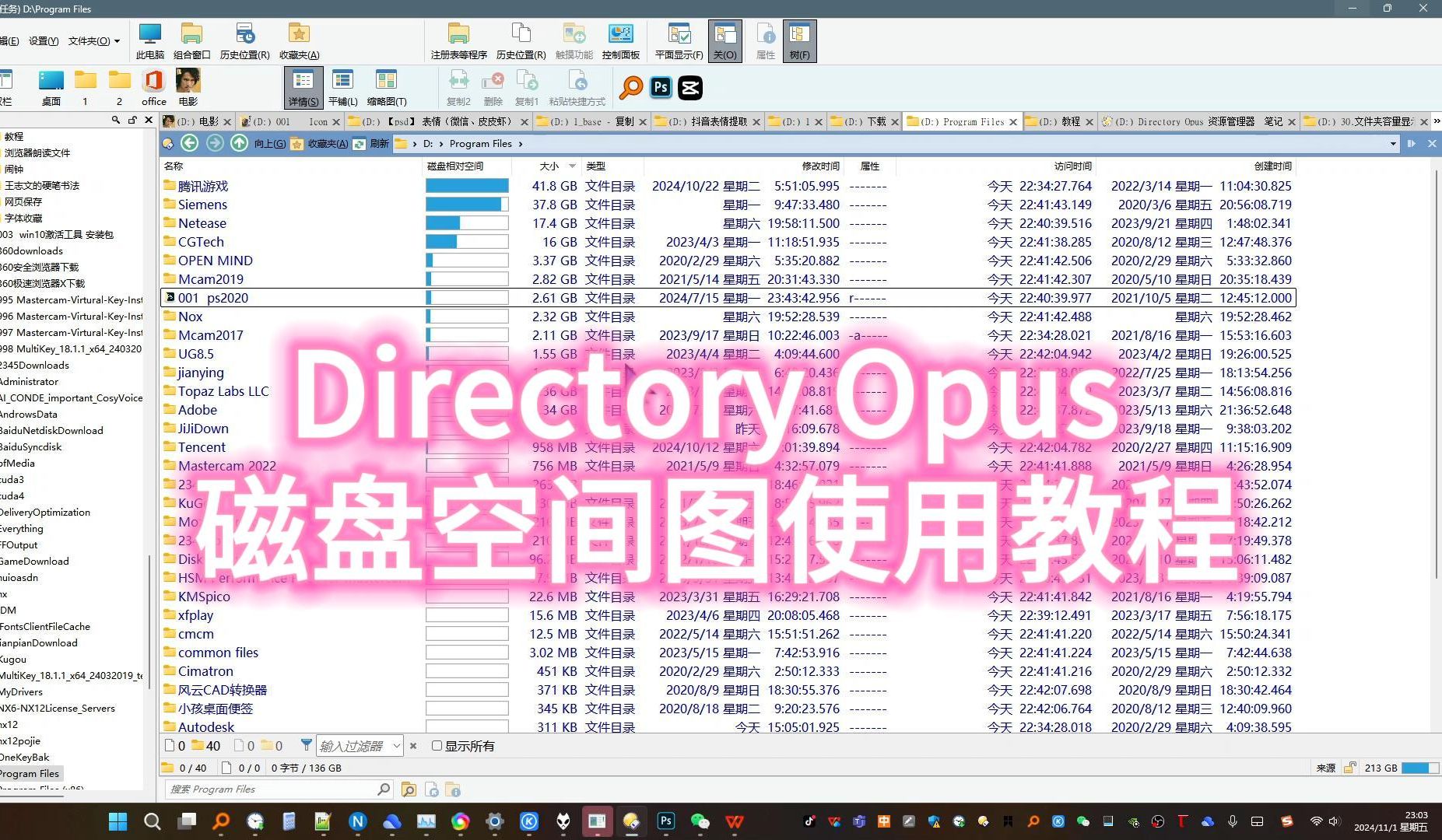Open the 电影 shortcut thumbnail
1442x840 pixels.
pyautogui.click(x=188, y=87)
